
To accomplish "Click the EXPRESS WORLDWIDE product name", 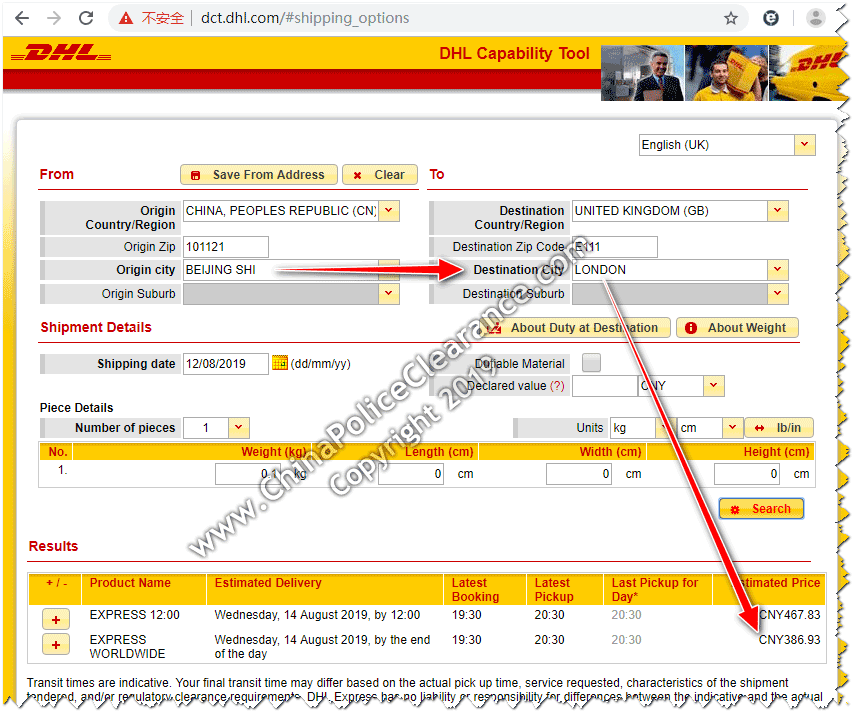I will (x=127, y=647).
